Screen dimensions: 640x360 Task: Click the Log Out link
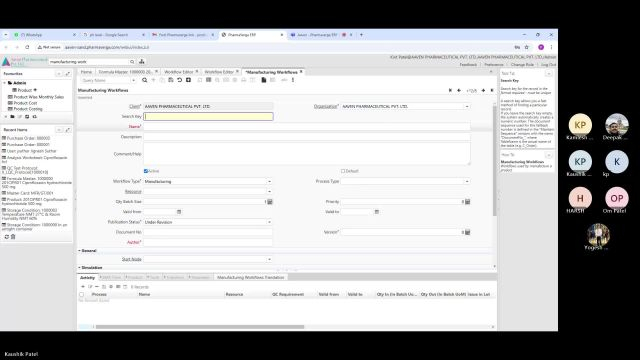point(548,64)
